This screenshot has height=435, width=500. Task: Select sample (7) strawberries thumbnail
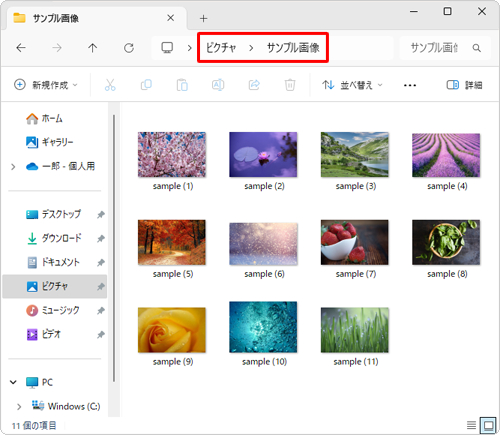pos(355,242)
